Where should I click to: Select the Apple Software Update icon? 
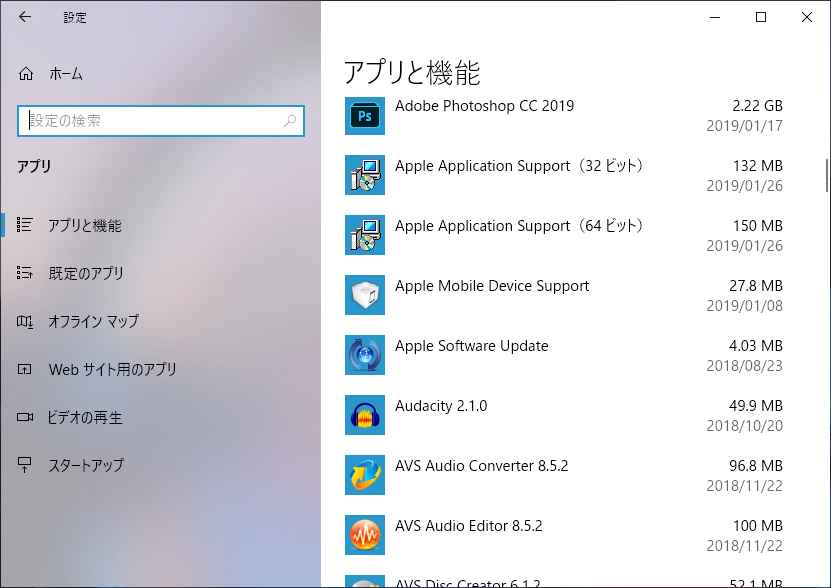pos(365,355)
